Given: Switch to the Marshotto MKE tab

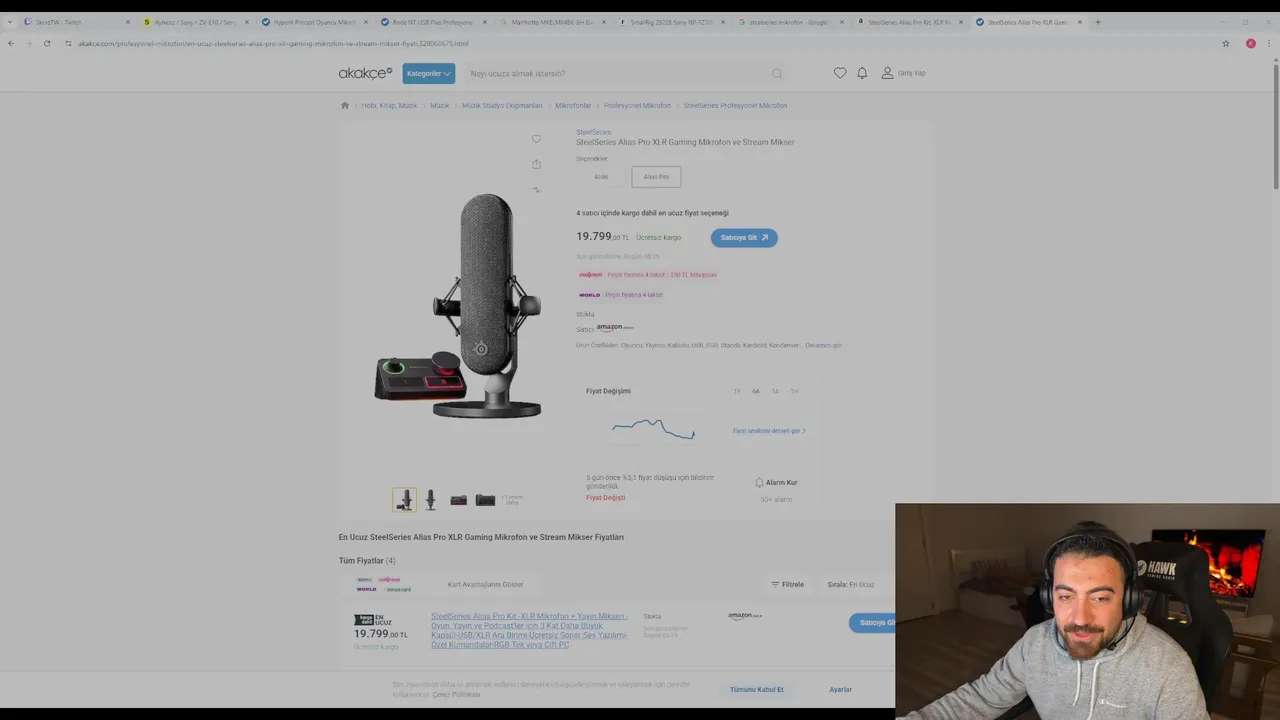Looking at the screenshot, I should tap(552, 22).
